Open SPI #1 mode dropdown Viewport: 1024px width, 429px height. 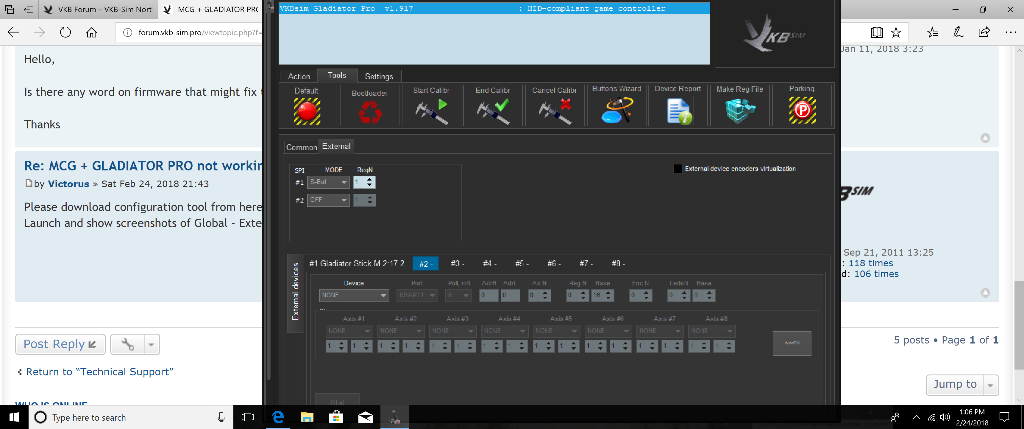[x=328, y=183]
